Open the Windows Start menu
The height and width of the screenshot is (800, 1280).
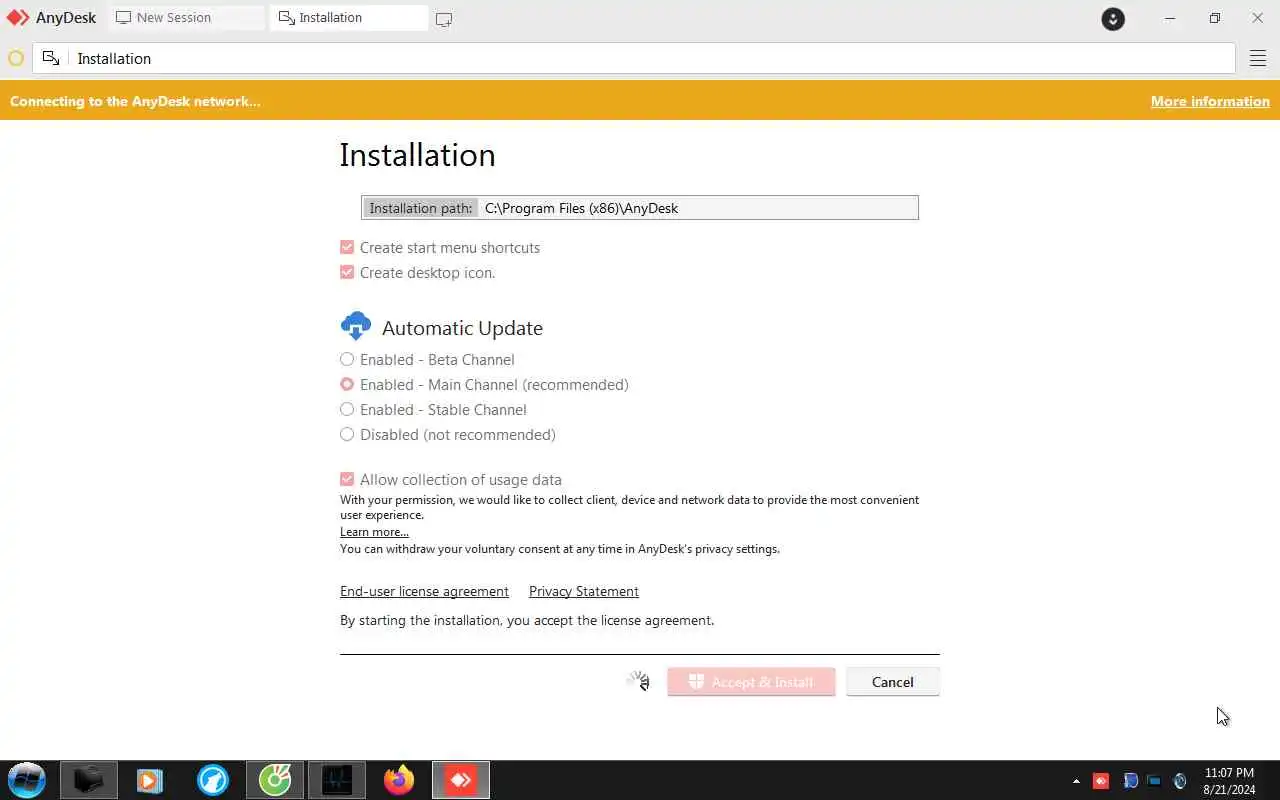pyautogui.click(x=27, y=780)
